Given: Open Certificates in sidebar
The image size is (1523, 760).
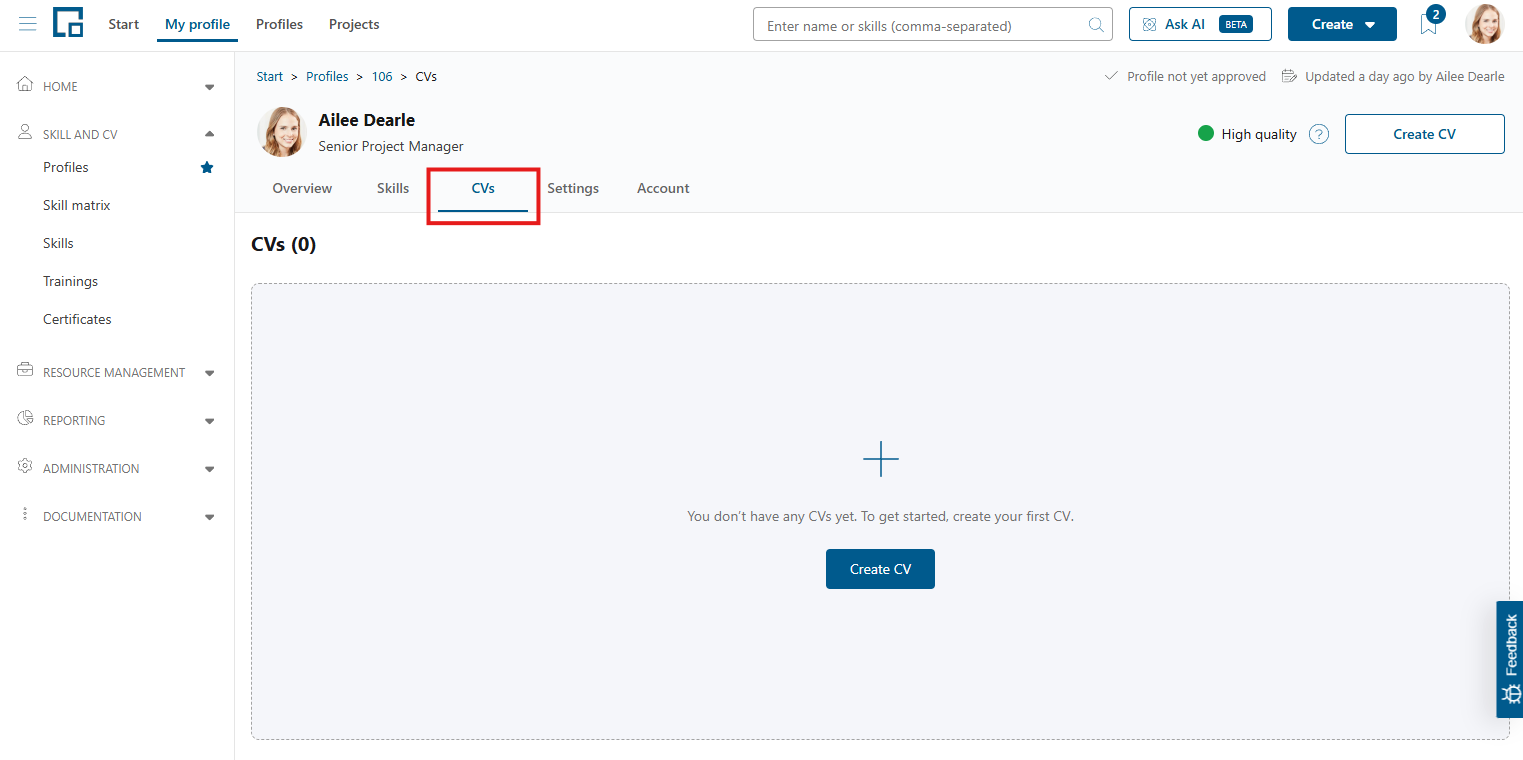Looking at the screenshot, I should tap(77, 319).
